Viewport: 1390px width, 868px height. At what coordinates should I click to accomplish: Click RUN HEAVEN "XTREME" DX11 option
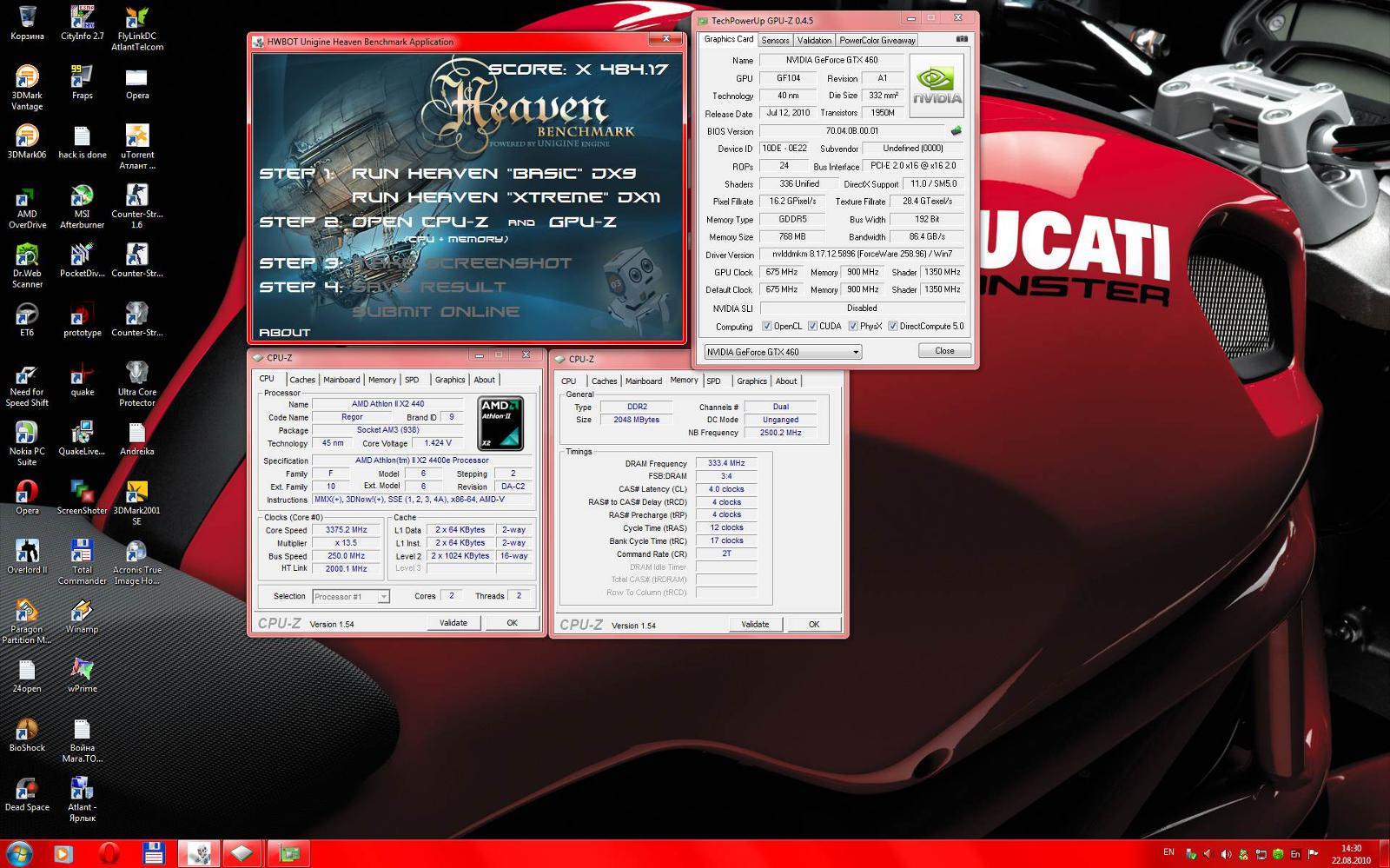click(x=506, y=197)
